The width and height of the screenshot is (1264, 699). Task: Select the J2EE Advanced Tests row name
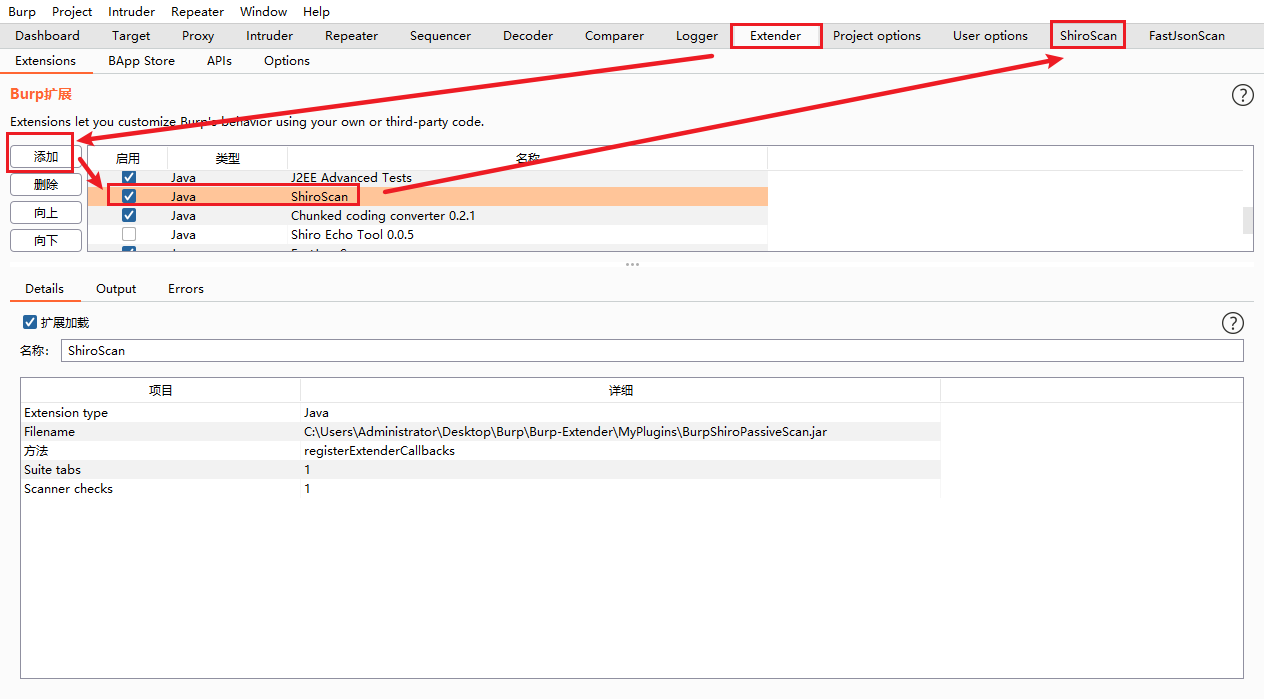(x=351, y=178)
